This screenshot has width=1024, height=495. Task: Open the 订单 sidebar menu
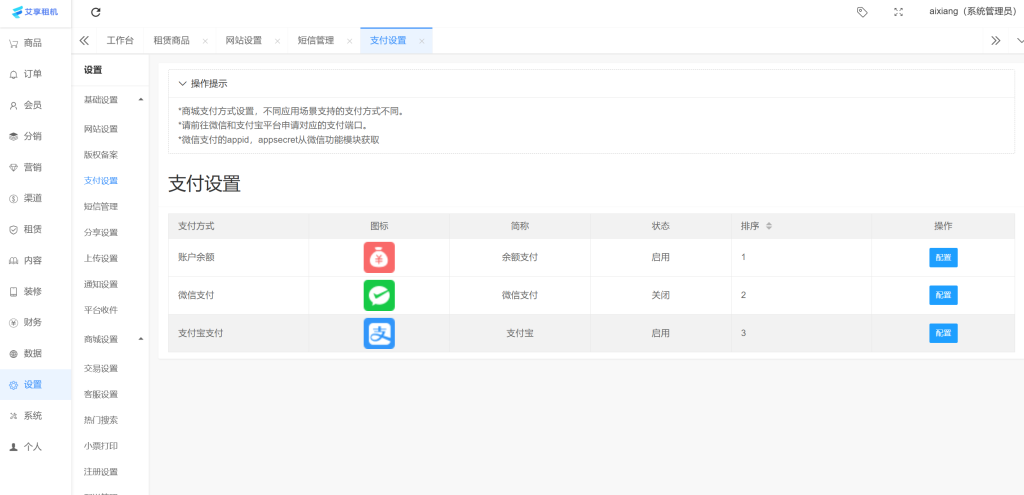coord(35,74)
